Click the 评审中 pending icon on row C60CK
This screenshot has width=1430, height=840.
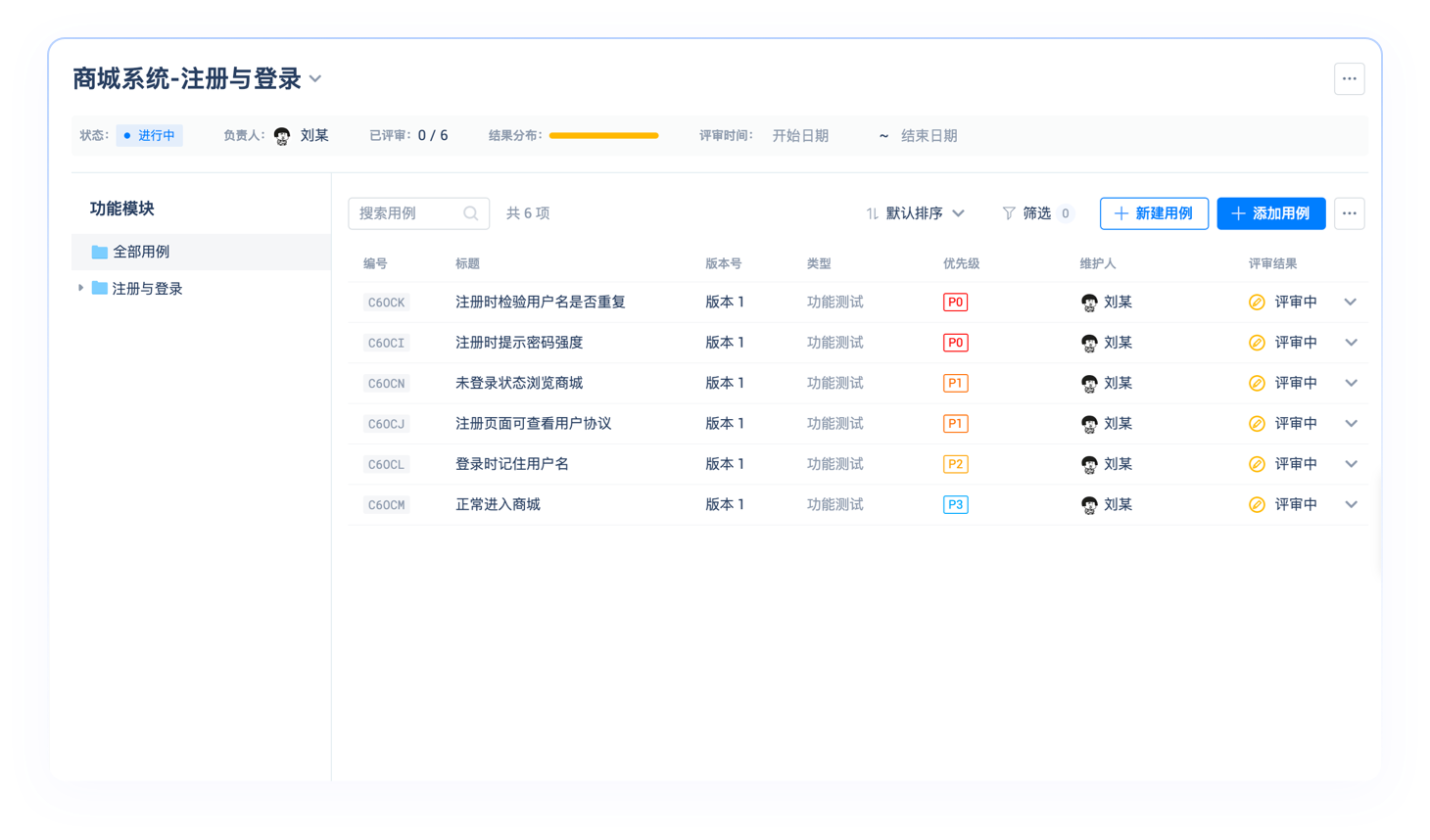(1257, 302)
